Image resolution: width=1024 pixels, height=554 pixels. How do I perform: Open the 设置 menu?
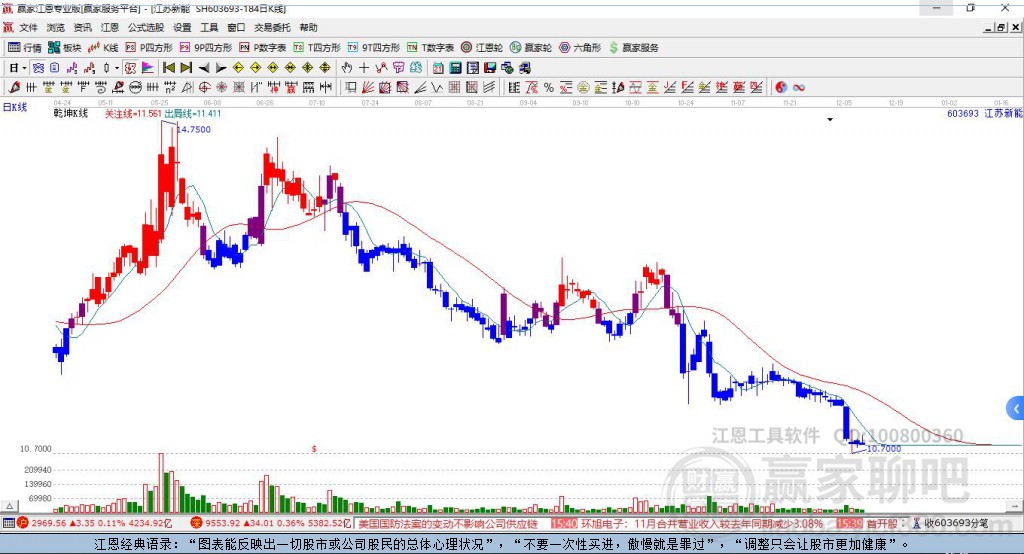[182, 27]
